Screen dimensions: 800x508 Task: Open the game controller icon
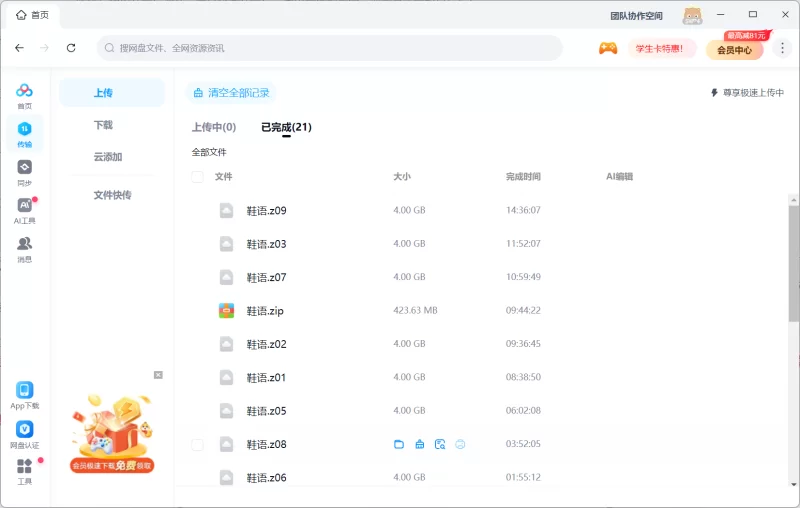click(x=608, y=48)
